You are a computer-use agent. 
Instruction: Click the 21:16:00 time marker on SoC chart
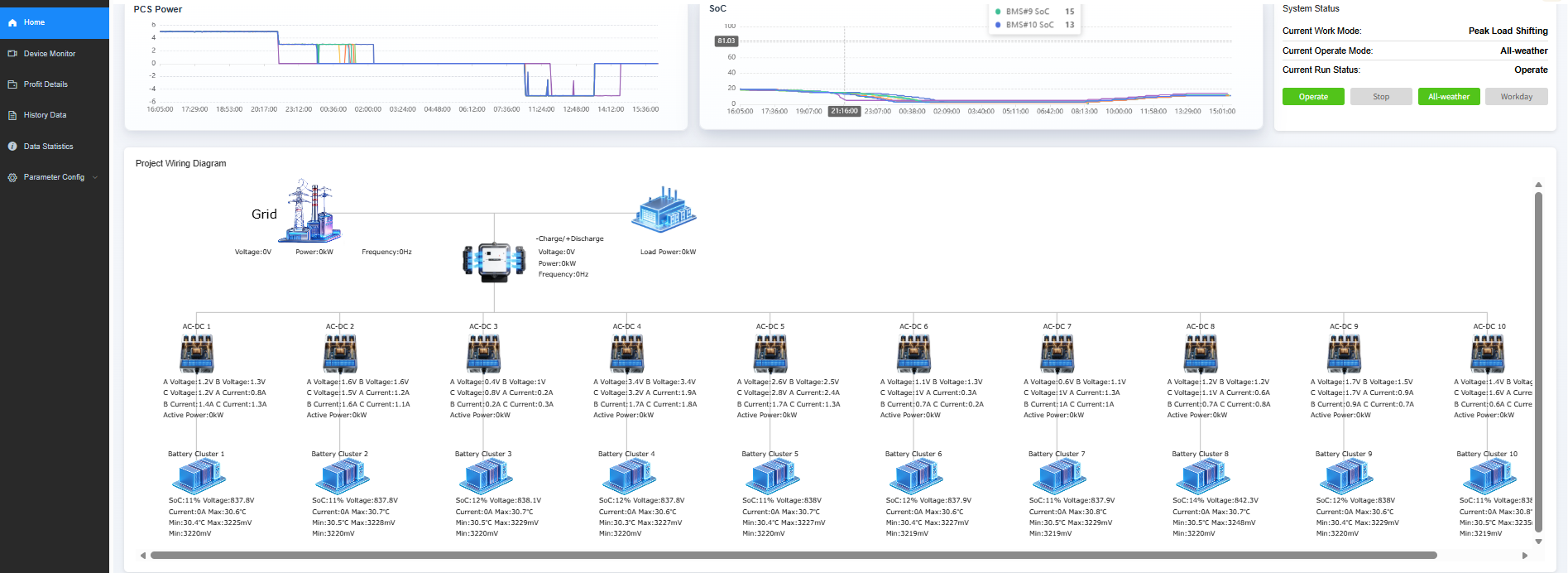pyautogui.click(x=844, y=111)
